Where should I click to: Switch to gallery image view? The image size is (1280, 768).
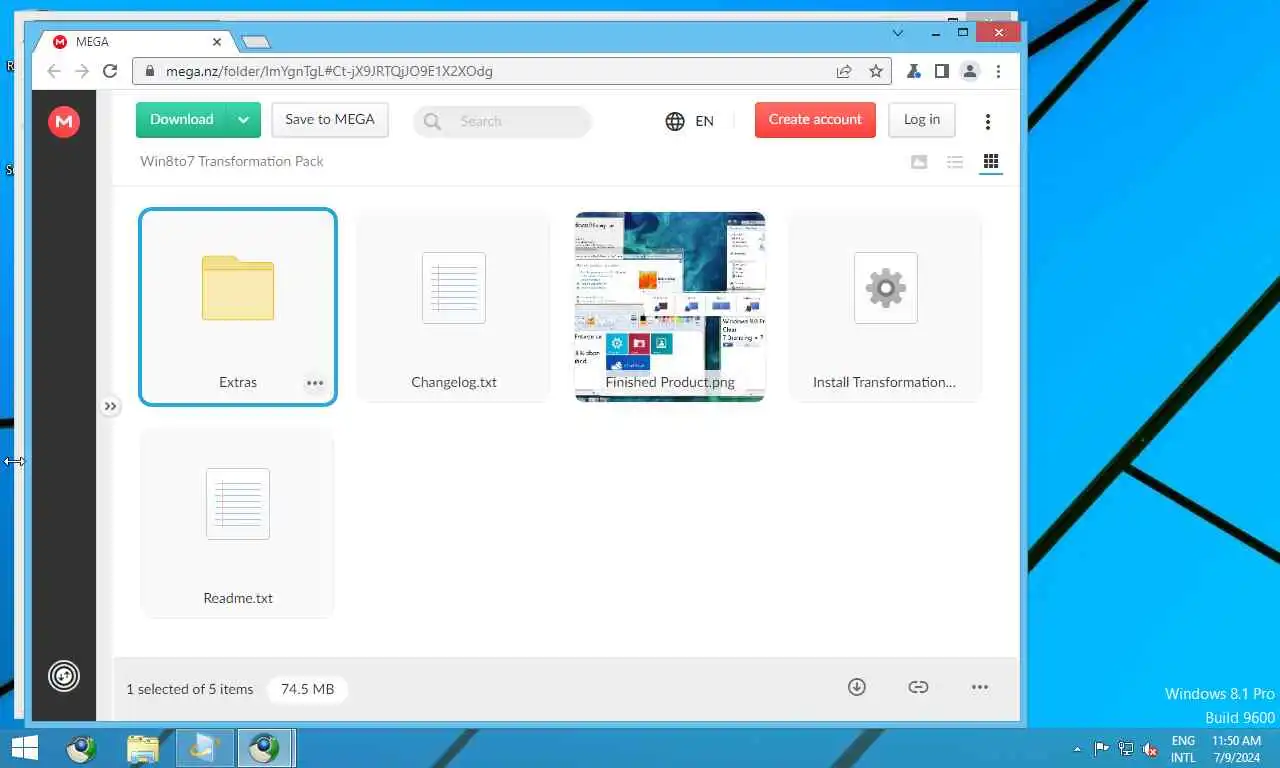(919, 162)
